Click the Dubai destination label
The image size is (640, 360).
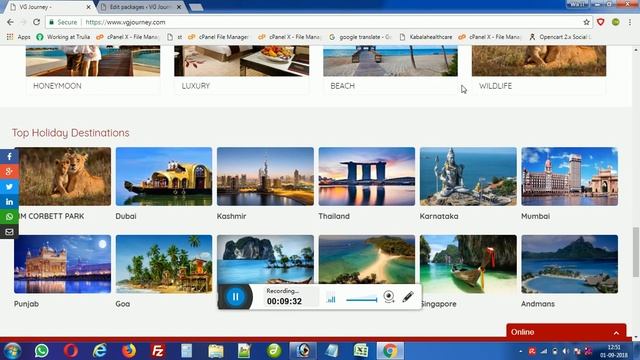pyautogui.click(x=126, y=216)
